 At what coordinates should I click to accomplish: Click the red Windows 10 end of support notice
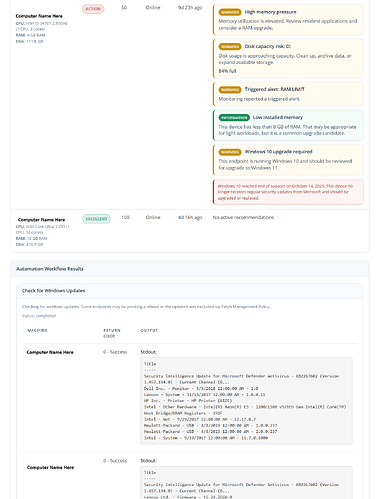click(x=288, y=192)
